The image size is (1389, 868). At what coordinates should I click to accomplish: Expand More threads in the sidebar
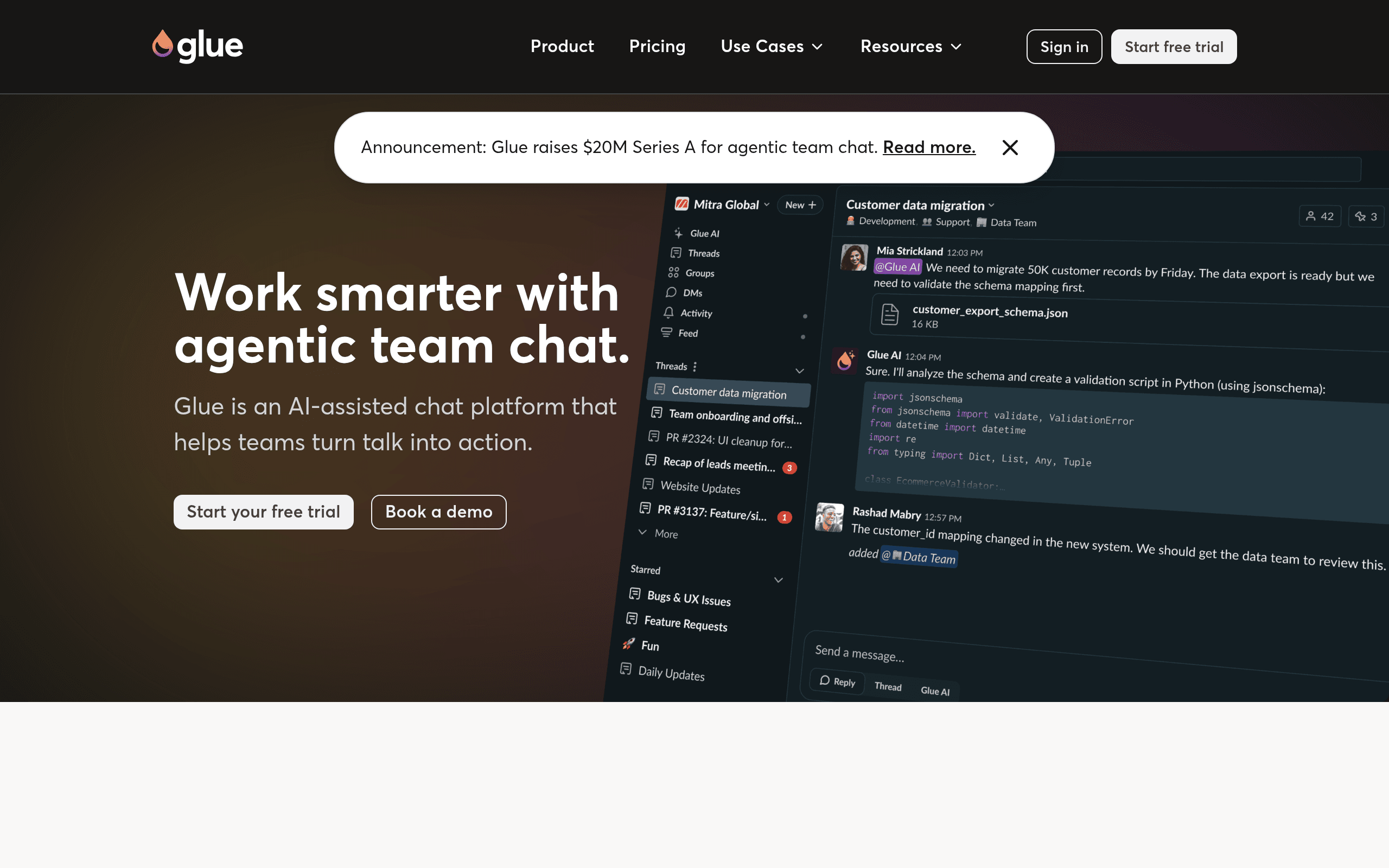658,533
